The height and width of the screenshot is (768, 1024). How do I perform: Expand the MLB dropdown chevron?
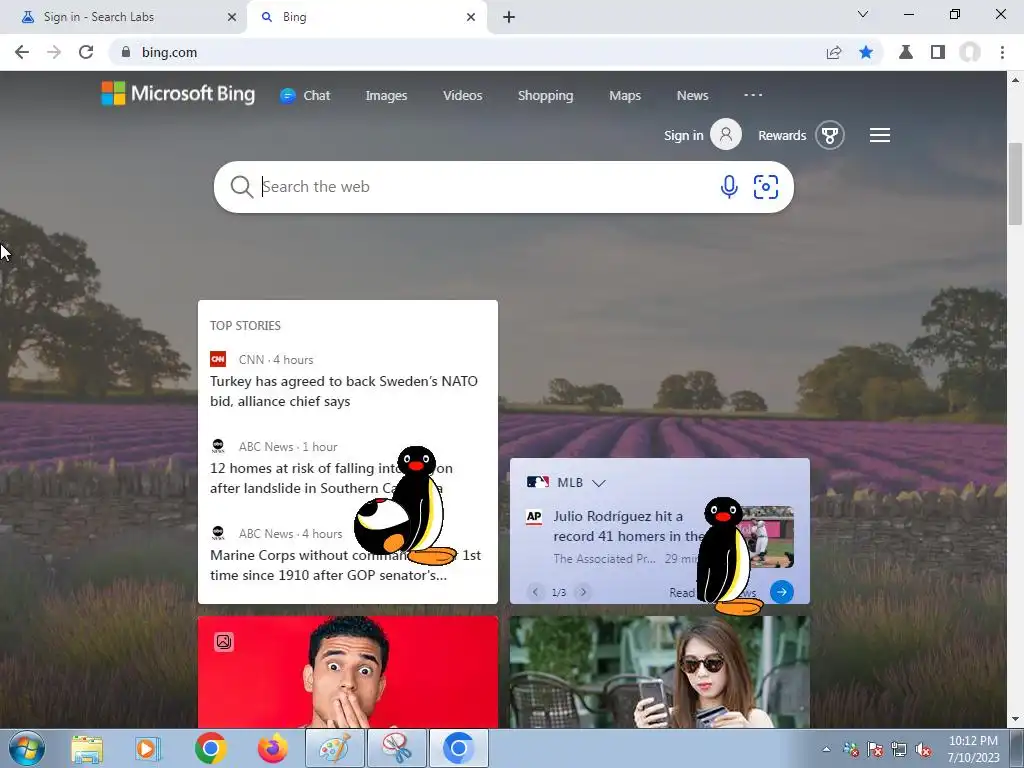pyautogui.click(x=598, y=483)
